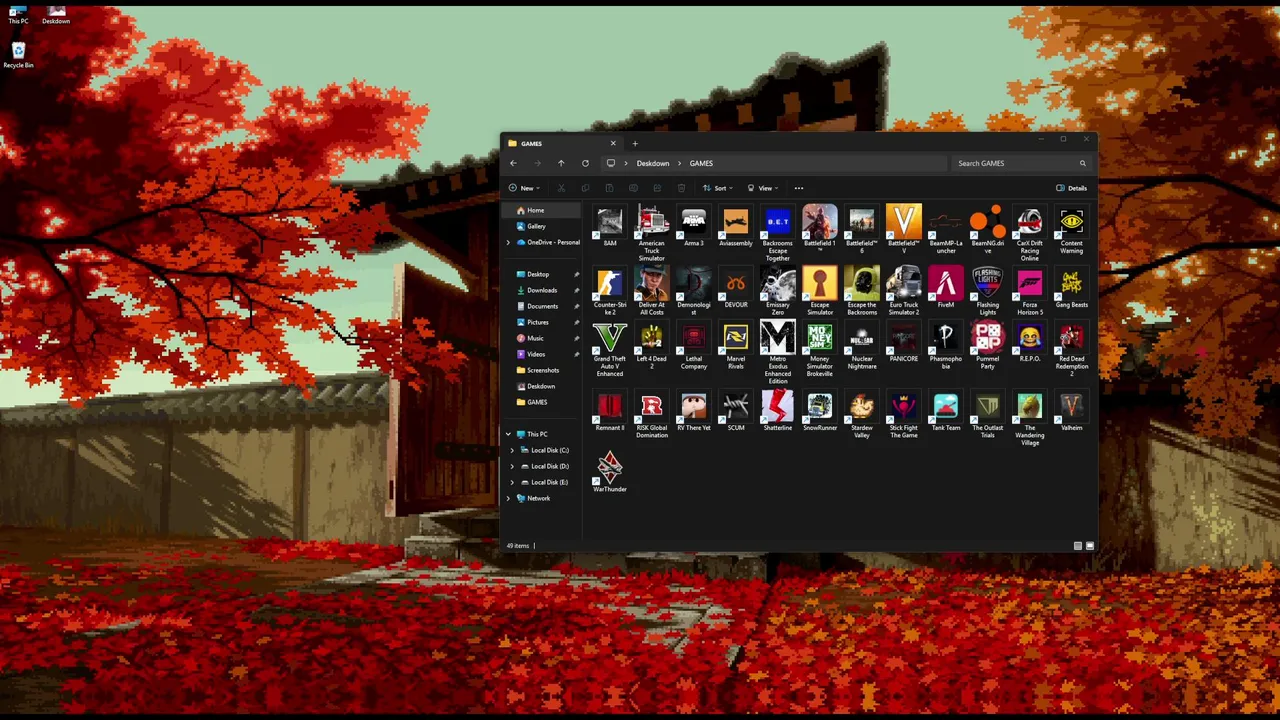
Task: Select the Forza Horizon 5 shortcut
Action: [1030, 291]
